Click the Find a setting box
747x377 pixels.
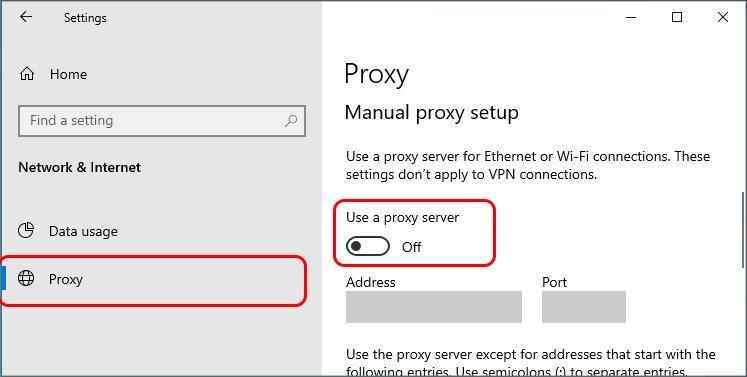tap(162, 121)
